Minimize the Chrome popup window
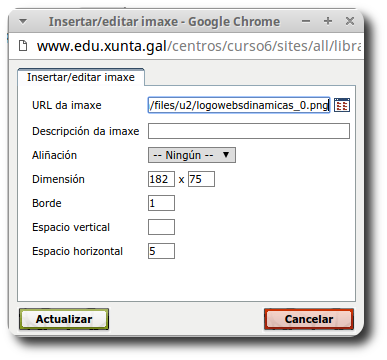Screen dimensions: 387x360 pos(306,21)
